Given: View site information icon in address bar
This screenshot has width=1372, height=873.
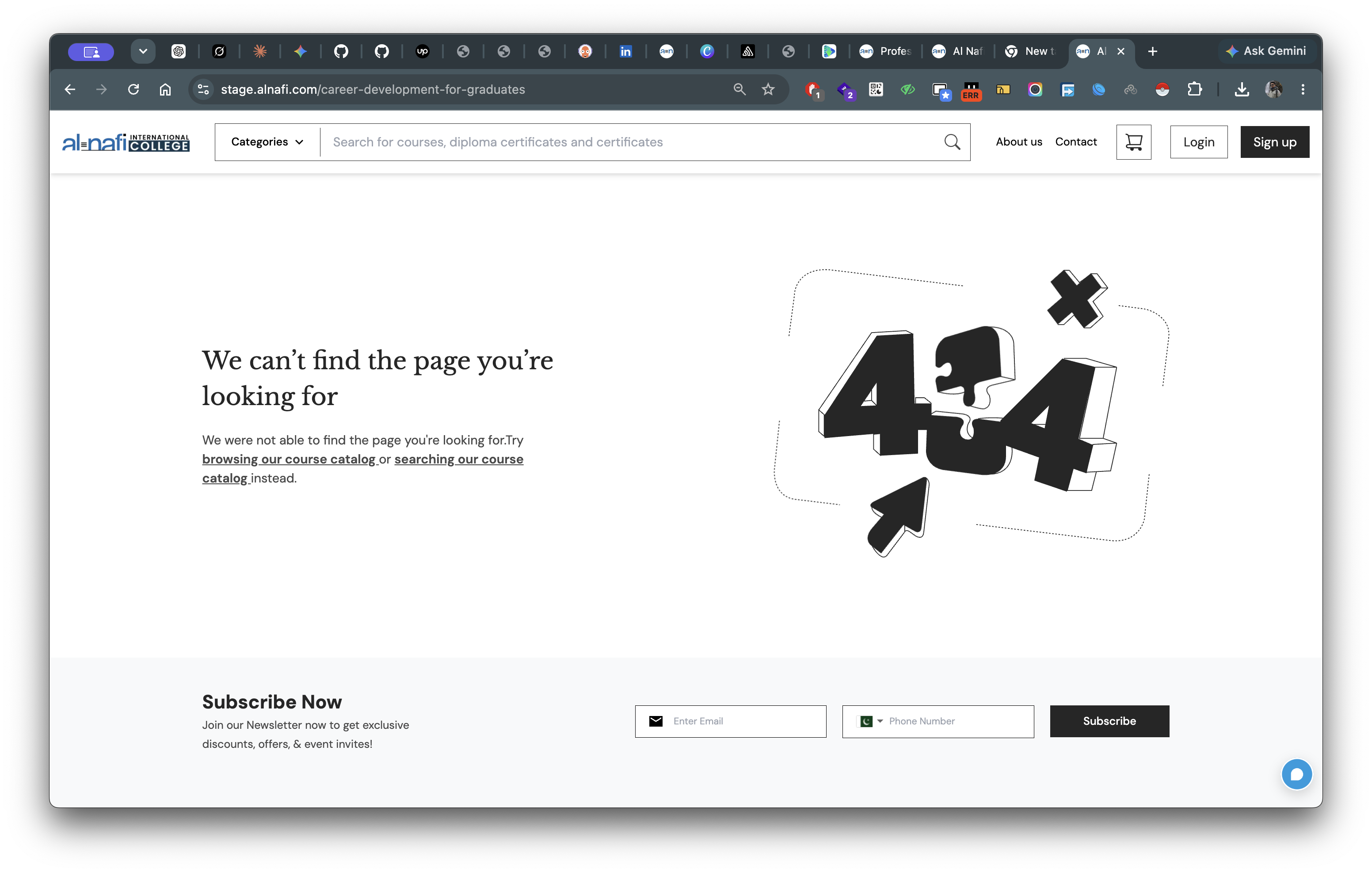Looking at the screenshot, I should coord(203,89).
